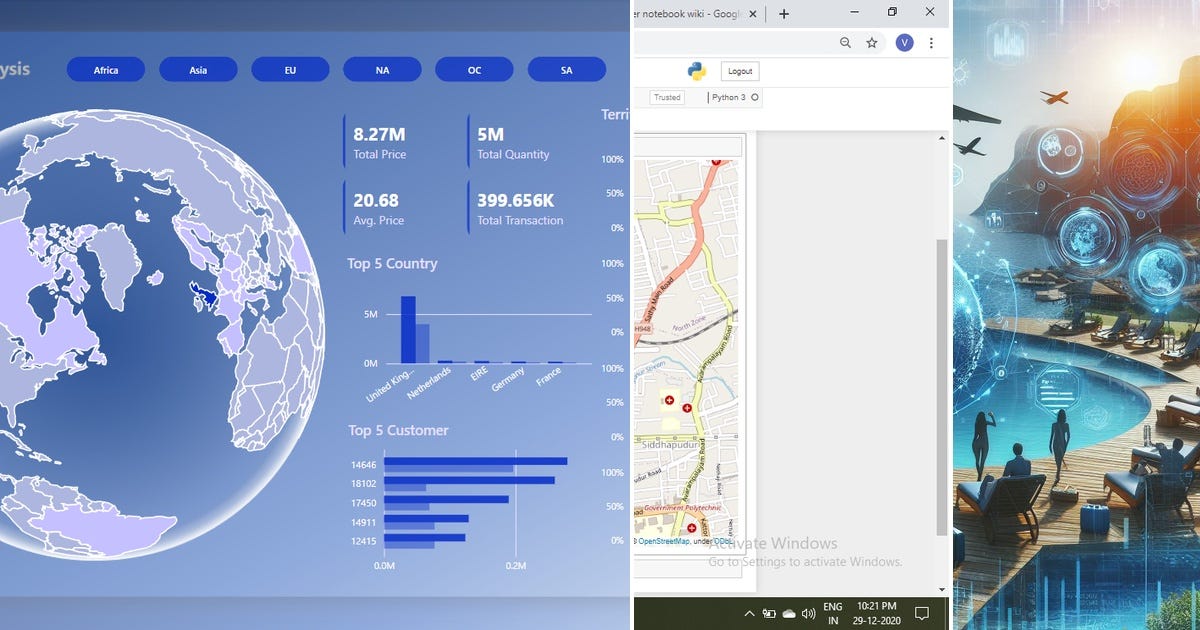
Task: Click the battery icon in system tray
Action: pos(769,613)
